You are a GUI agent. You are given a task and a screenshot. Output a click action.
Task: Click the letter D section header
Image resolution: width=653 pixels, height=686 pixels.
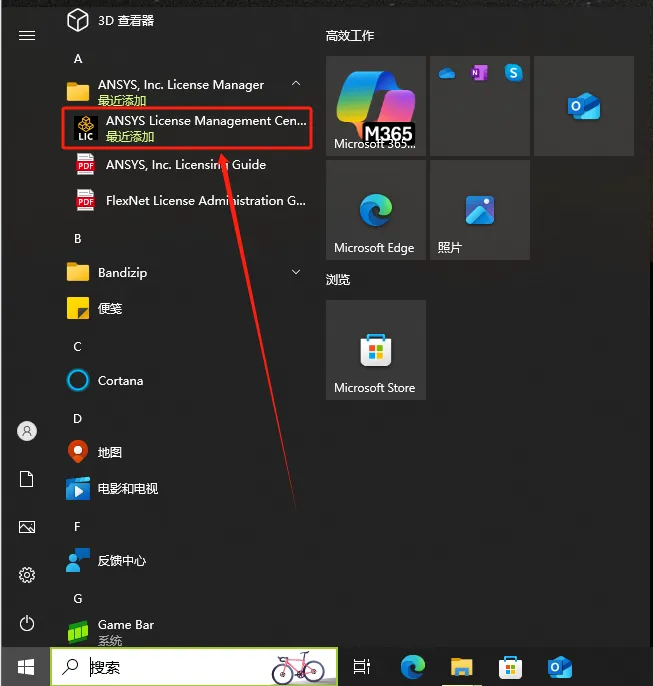(77, 419)
